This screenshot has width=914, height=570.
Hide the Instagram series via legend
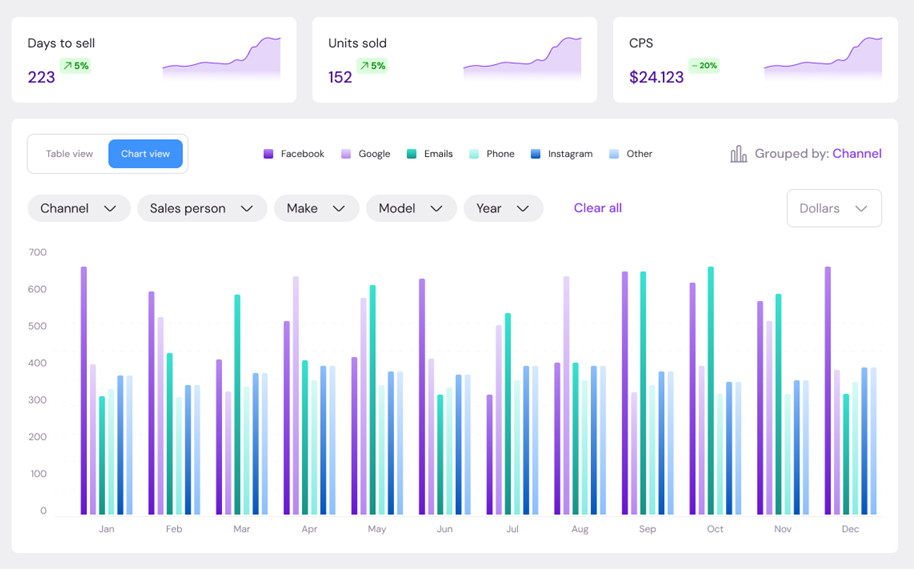[562, 154]
